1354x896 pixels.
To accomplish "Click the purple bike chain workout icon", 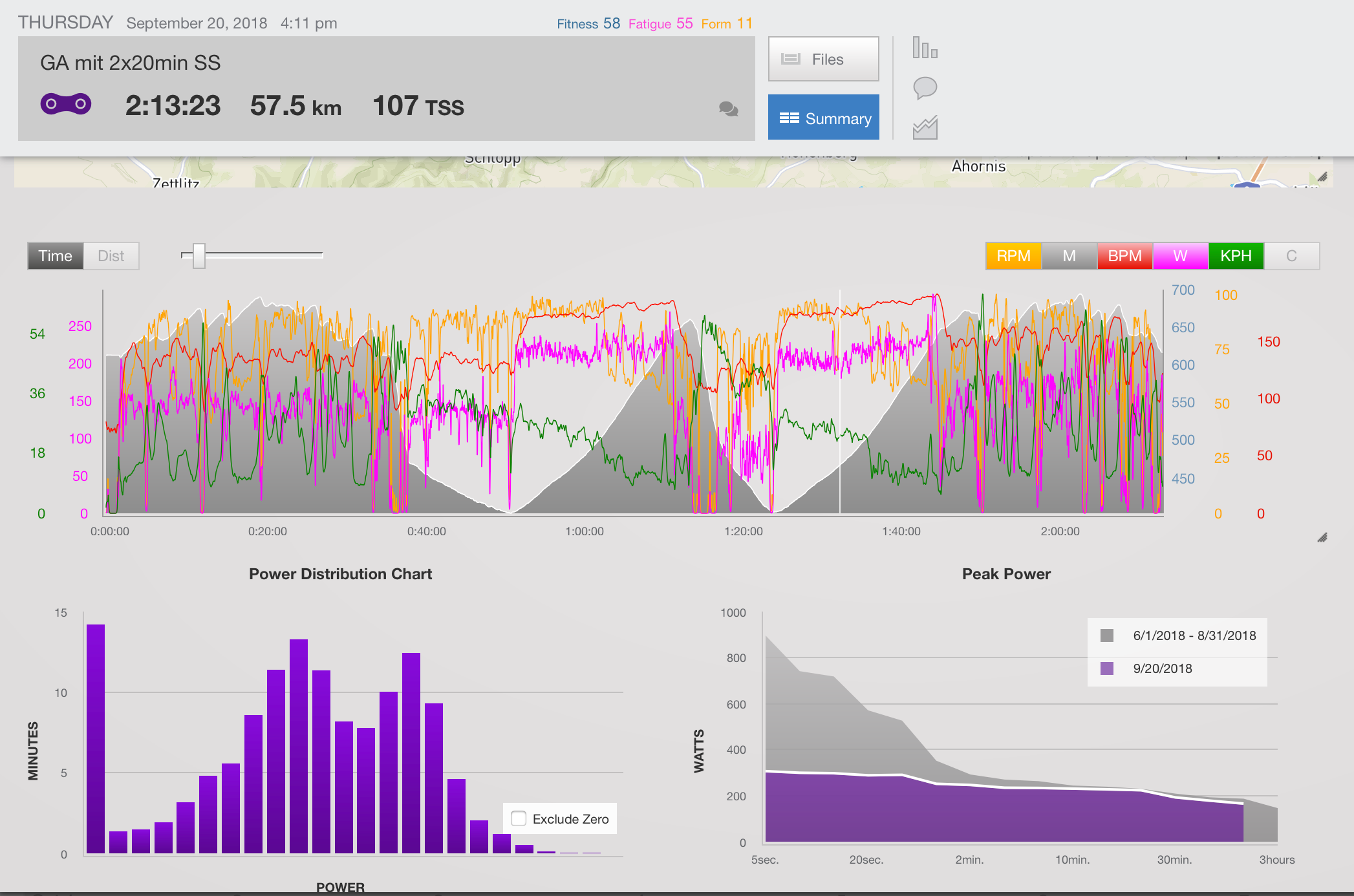I will (66, 104).
